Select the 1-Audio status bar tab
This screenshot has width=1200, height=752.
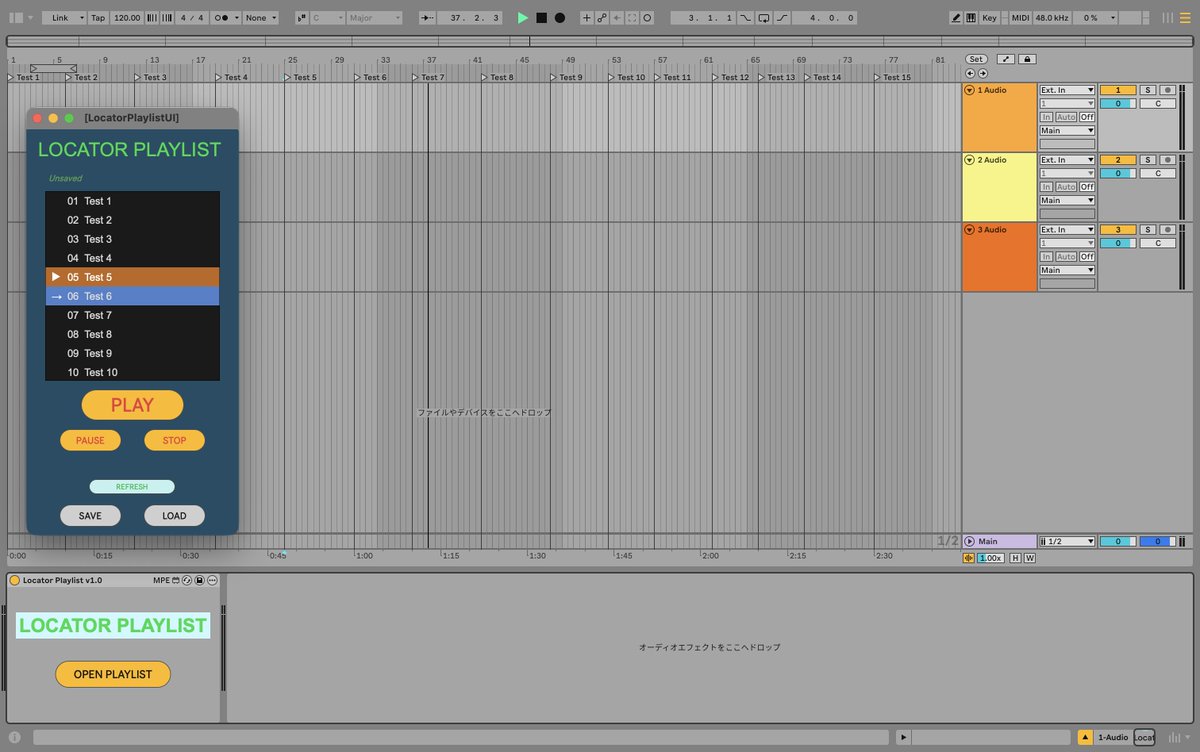[x=1113, y=738]
